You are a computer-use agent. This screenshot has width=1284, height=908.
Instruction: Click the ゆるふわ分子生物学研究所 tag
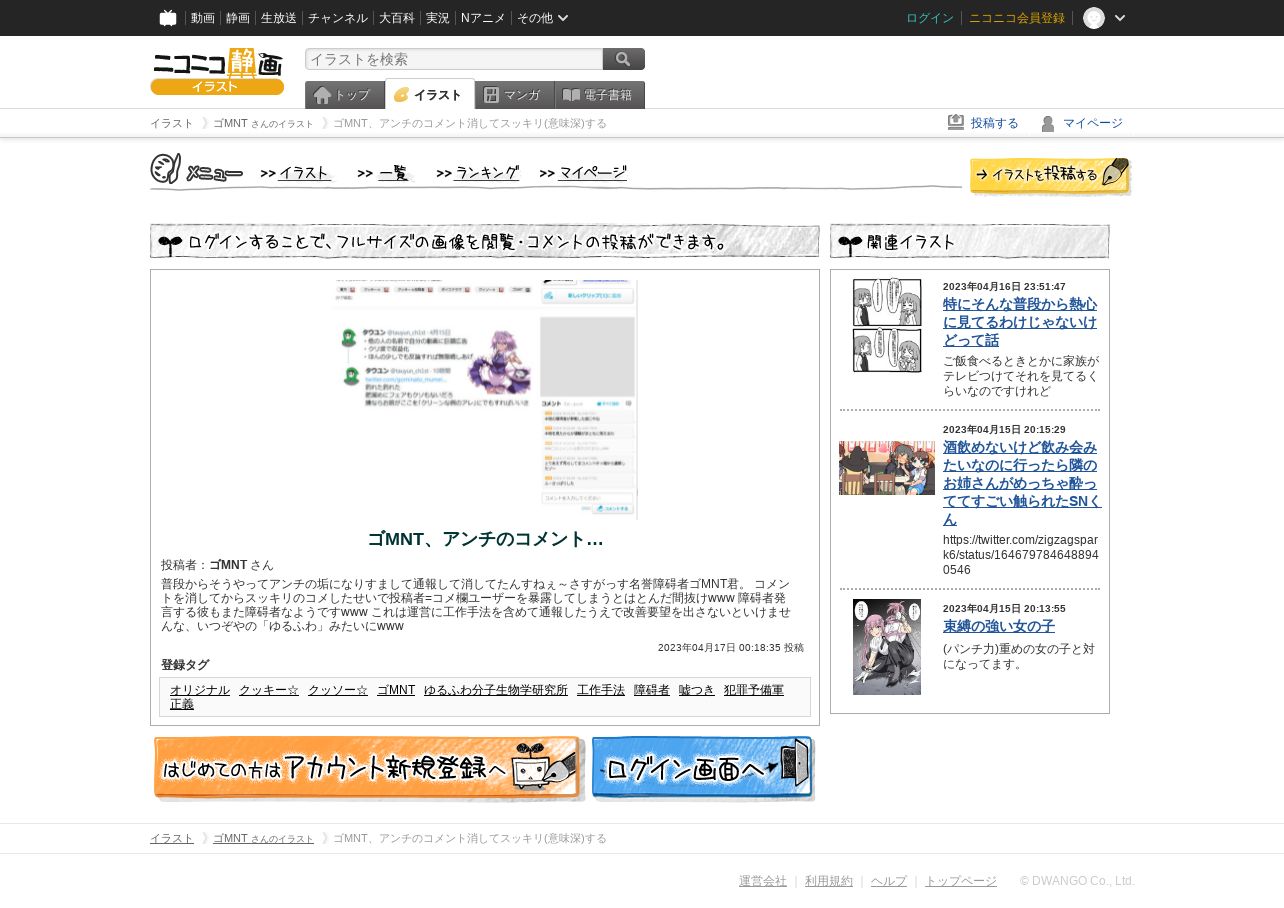496,690
